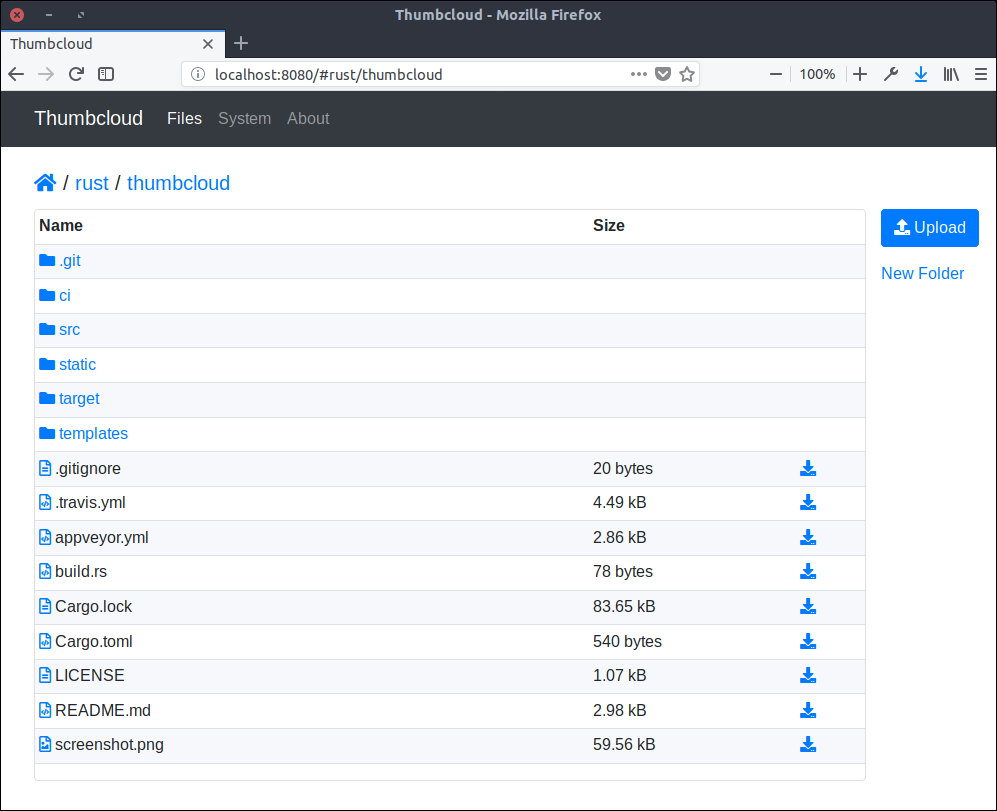Image resolution: width=997 pixels, height=811 pixels.
Task: Click the appveyor.yml file name
Action: 102,537
